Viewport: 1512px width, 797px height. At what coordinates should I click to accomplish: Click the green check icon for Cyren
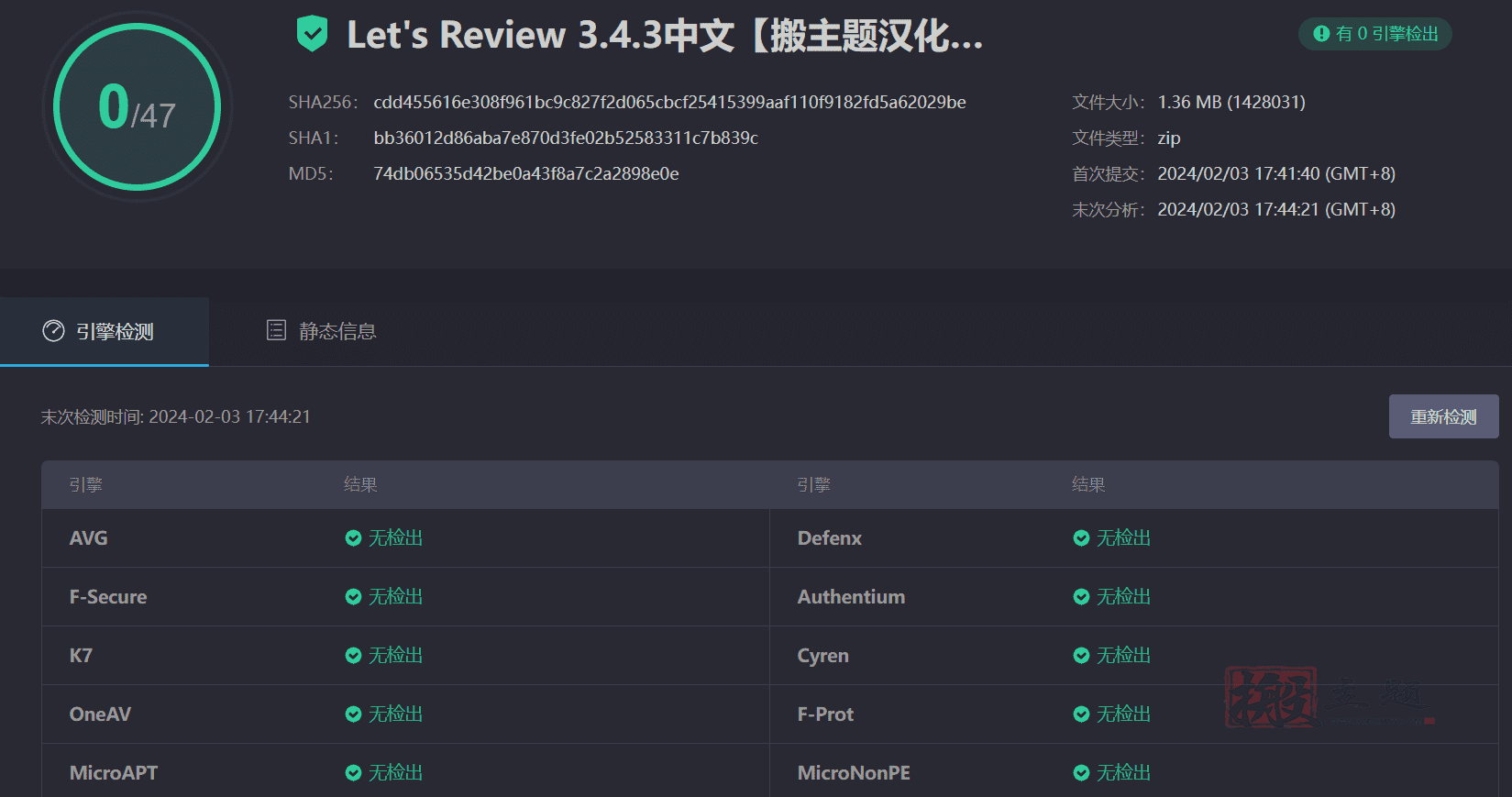point(1081,656)
